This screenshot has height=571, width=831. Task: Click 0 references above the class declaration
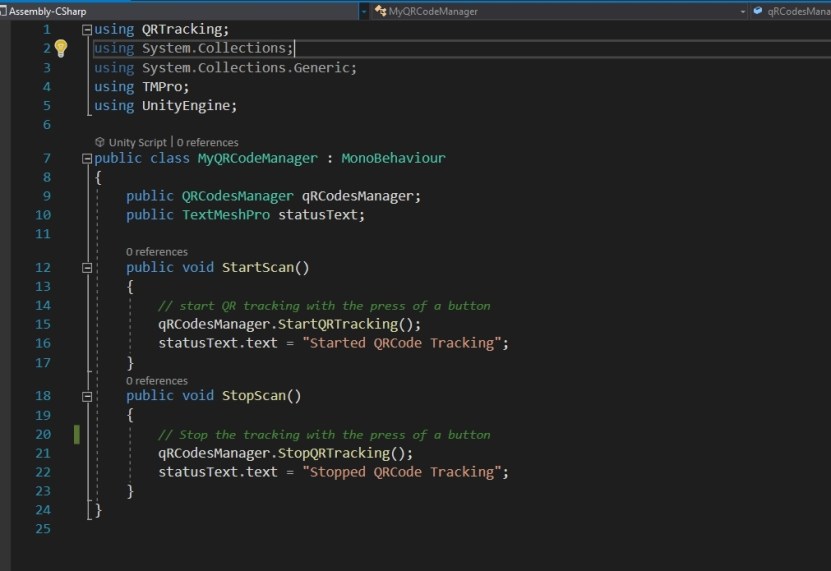tap(207, 142)
